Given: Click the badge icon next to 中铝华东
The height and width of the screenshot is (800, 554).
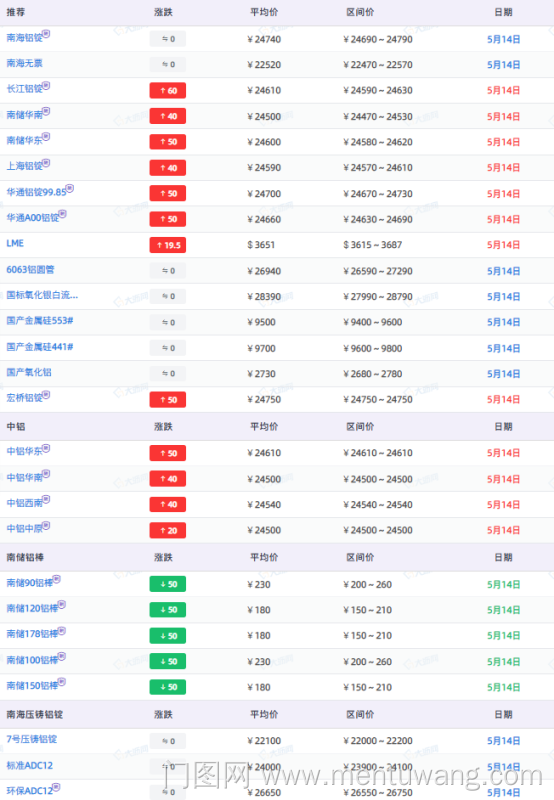Looking at the screenshot, I should point(46,448).
